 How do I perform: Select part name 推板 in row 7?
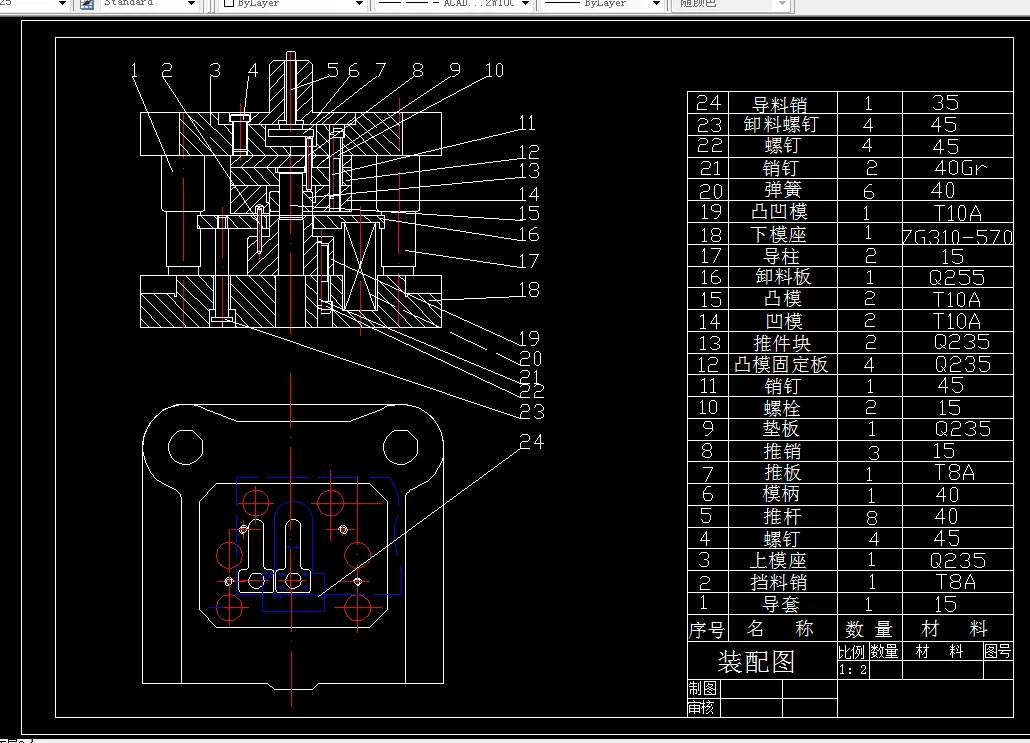coord(782,472)
